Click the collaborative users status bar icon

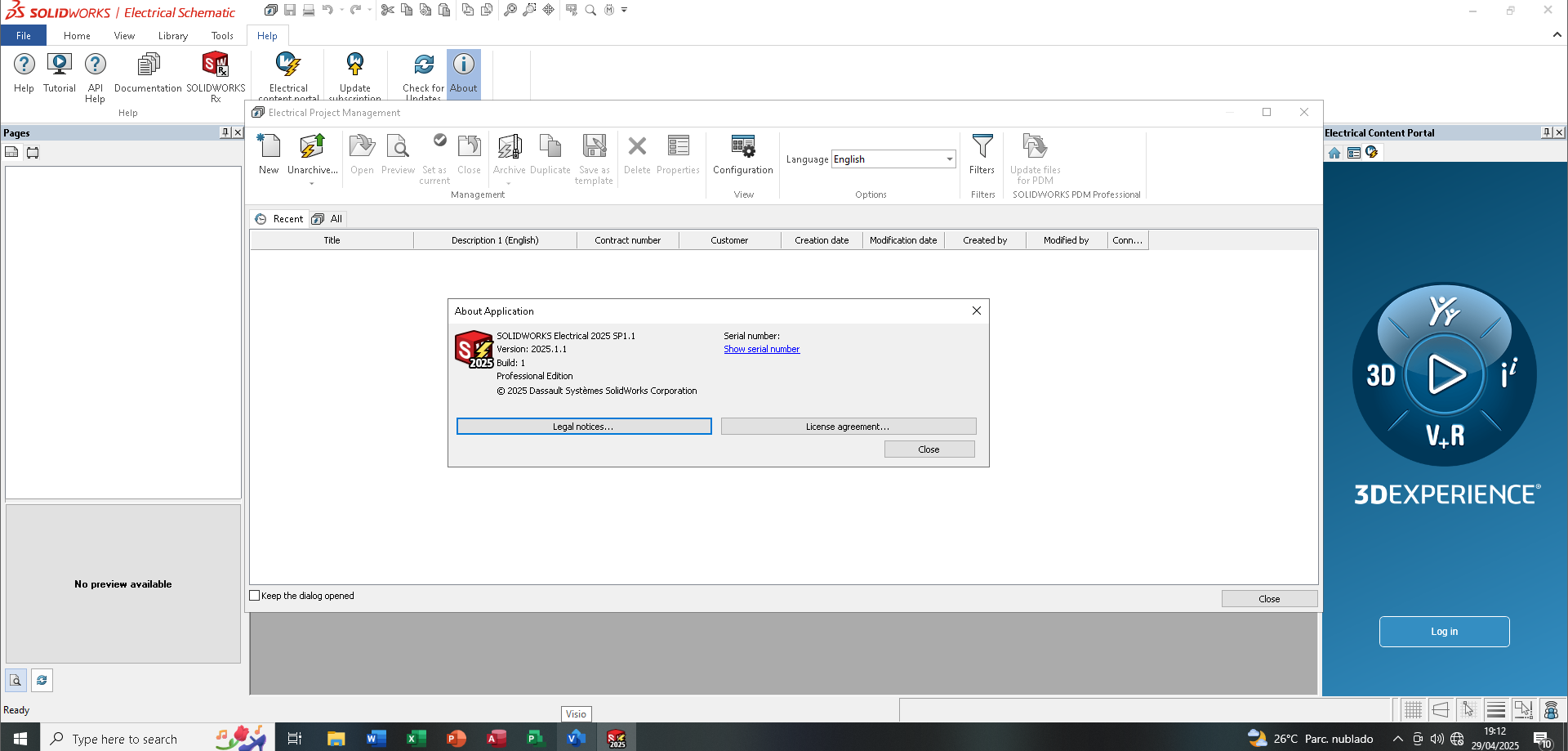pos(1551,709)
